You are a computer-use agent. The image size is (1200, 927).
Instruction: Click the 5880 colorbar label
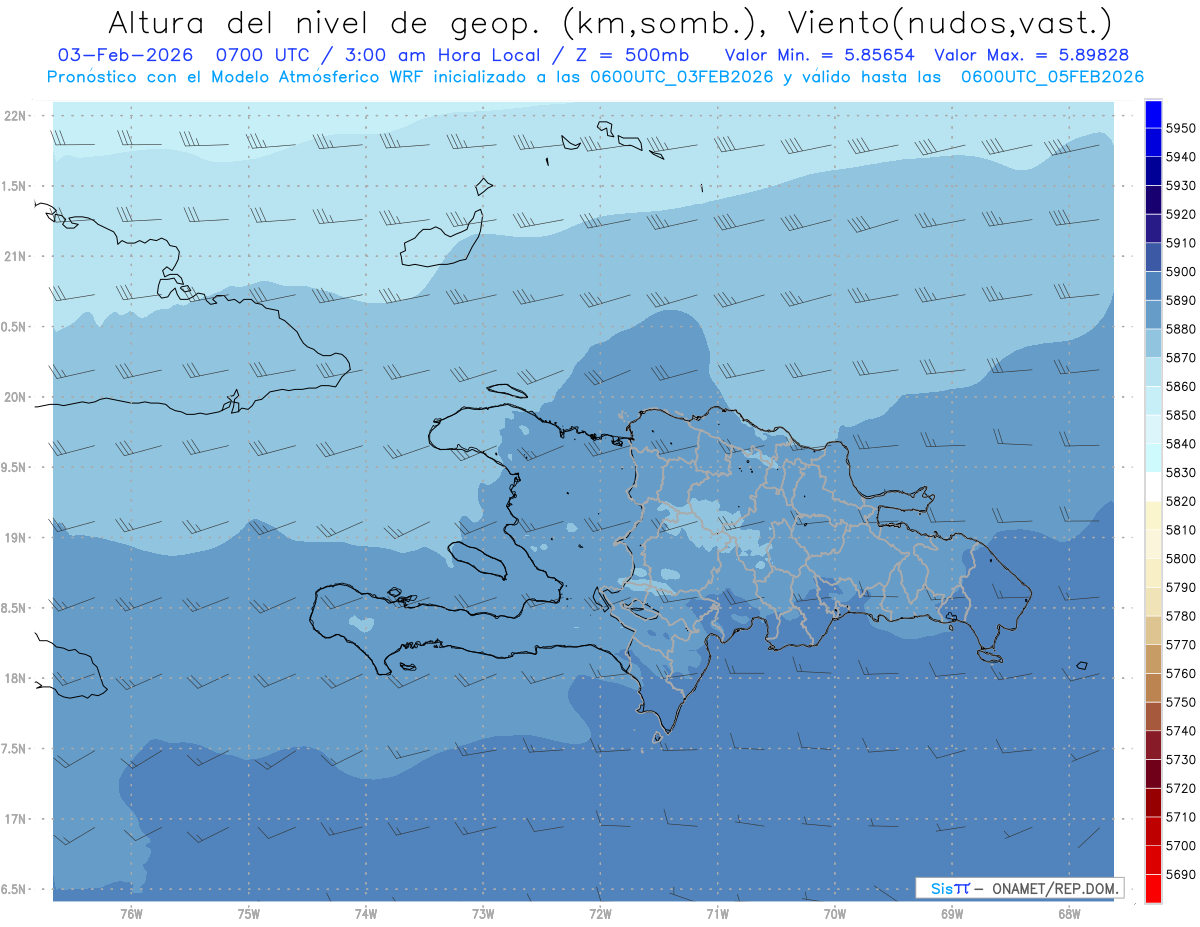tap(1181, 329)
